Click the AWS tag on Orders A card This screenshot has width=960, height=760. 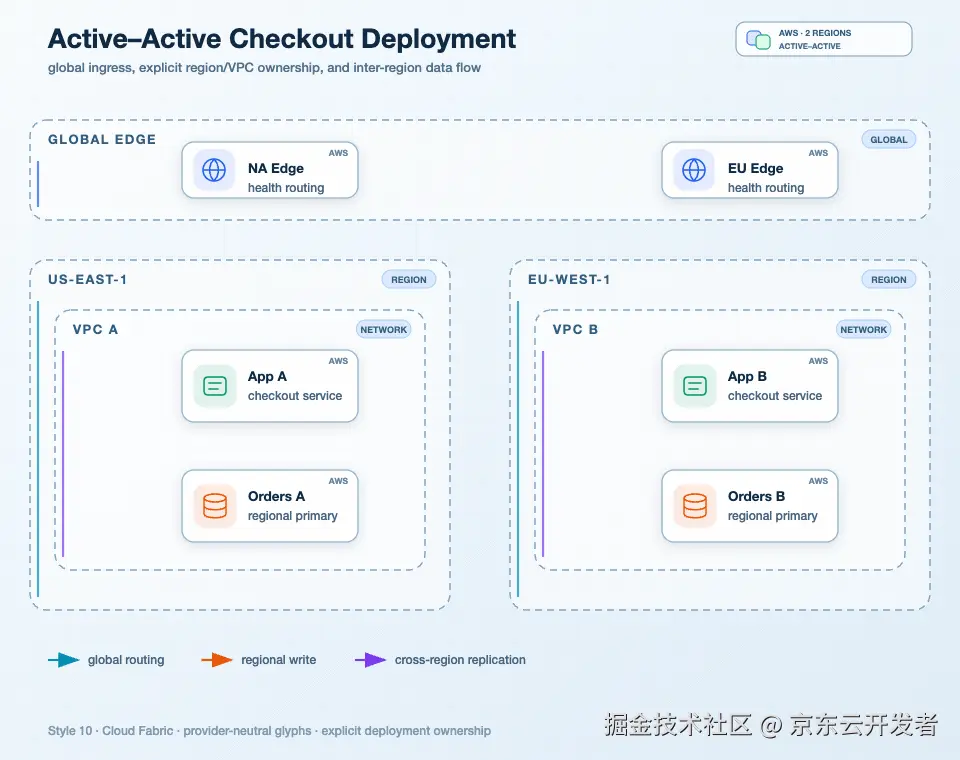(x=338, y=481)
